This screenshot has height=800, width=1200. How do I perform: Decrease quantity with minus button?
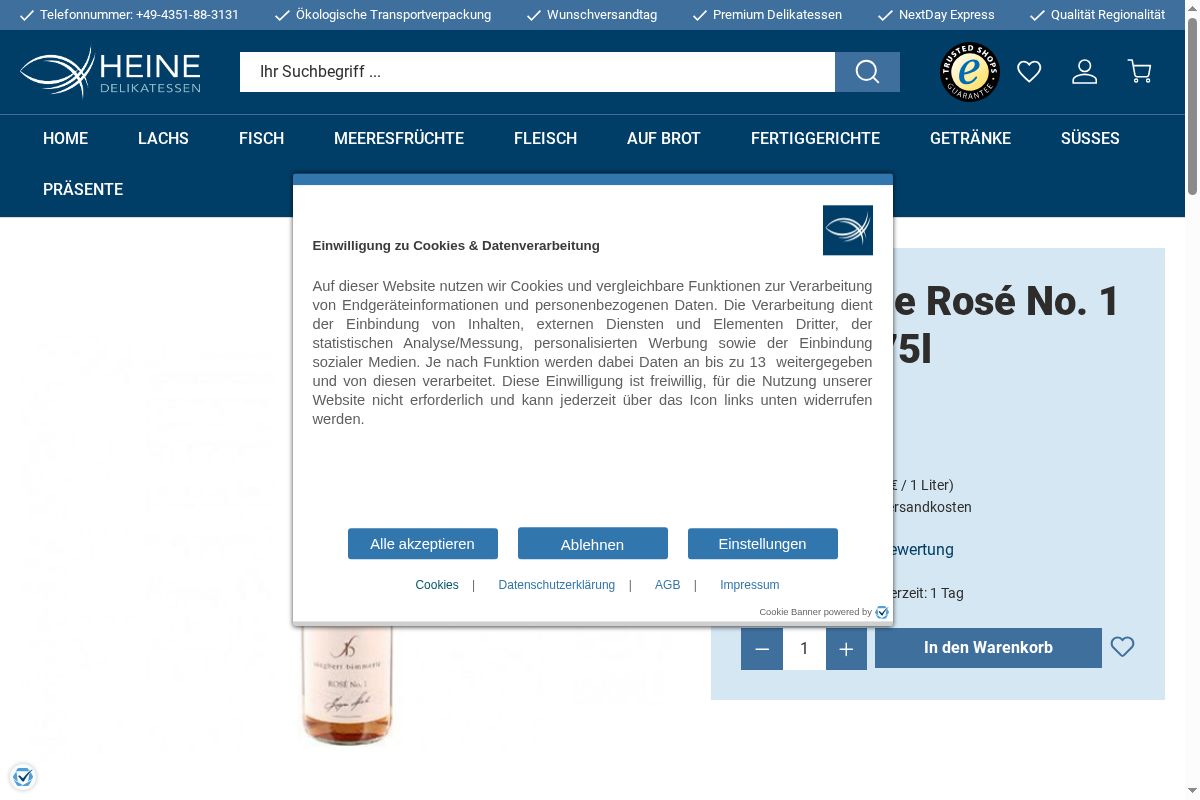pos(762,649)
